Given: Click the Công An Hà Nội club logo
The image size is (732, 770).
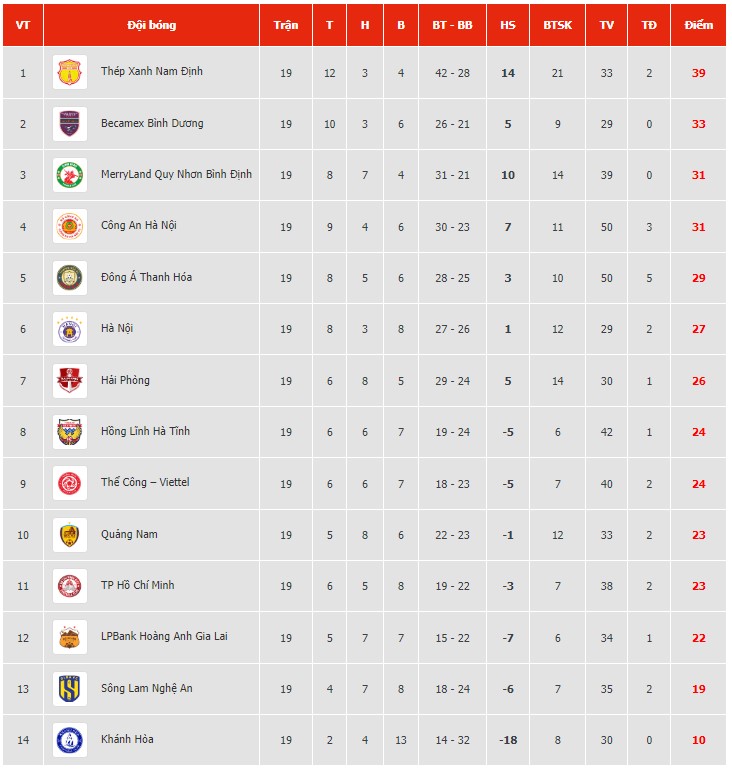Looking at the screenshot, I should [x=70, y=226].
